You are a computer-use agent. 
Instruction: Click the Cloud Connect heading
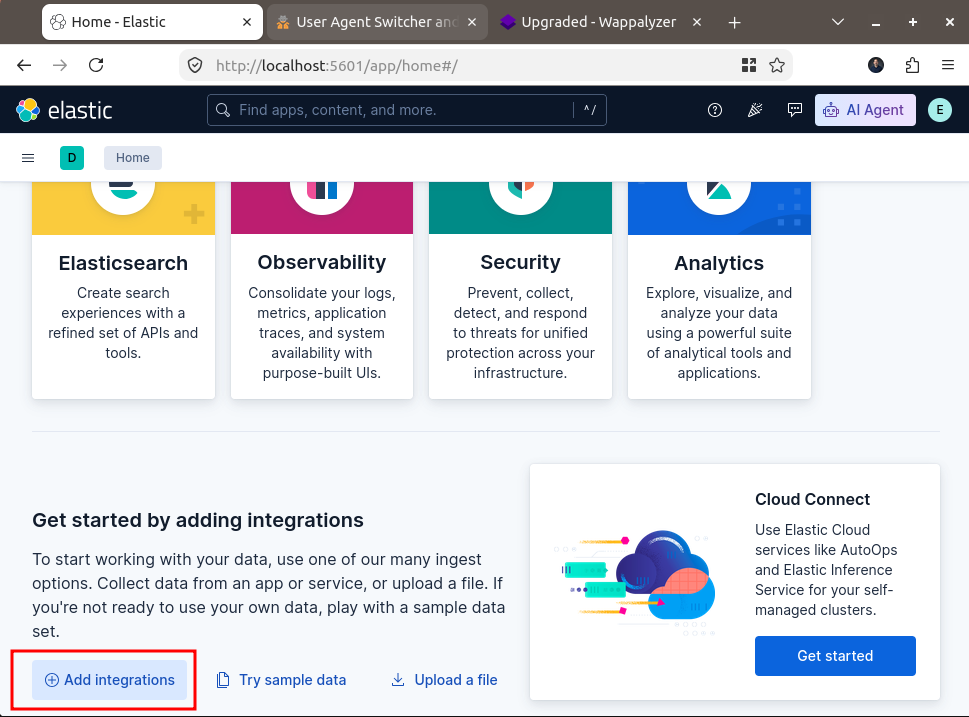(812, 499)
